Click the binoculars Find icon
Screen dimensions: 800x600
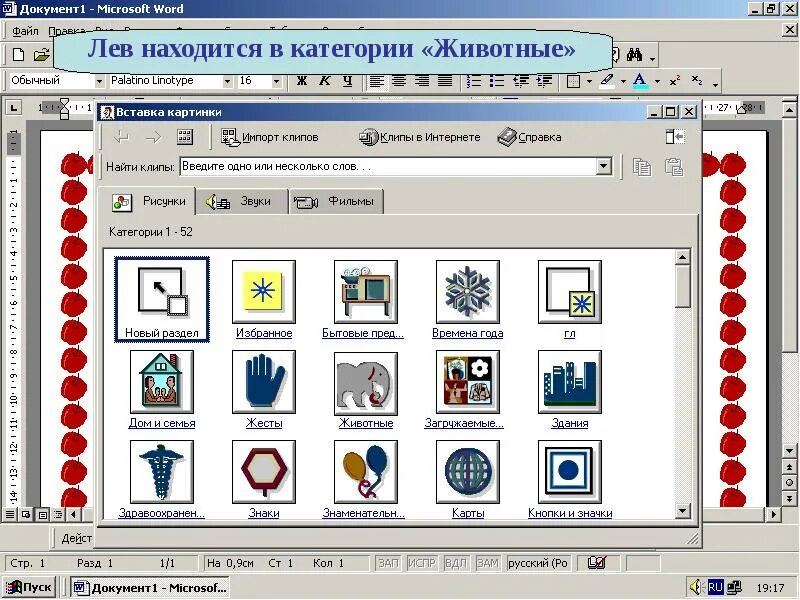(634, 55)
